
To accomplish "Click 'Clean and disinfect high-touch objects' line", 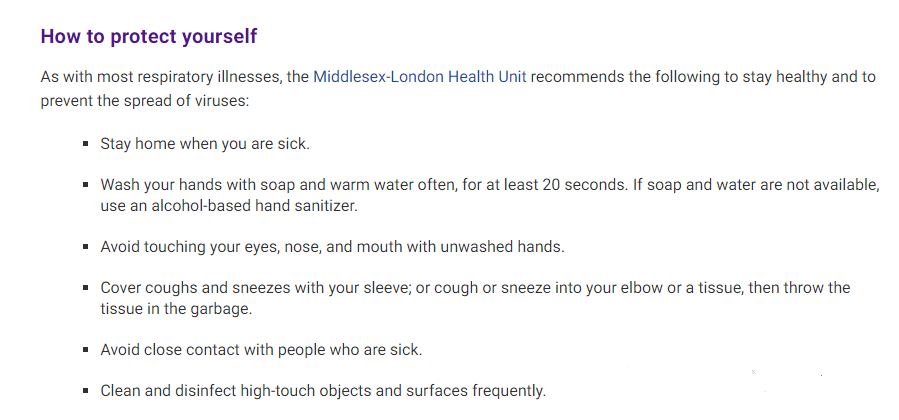I will [x=323, y=391].
